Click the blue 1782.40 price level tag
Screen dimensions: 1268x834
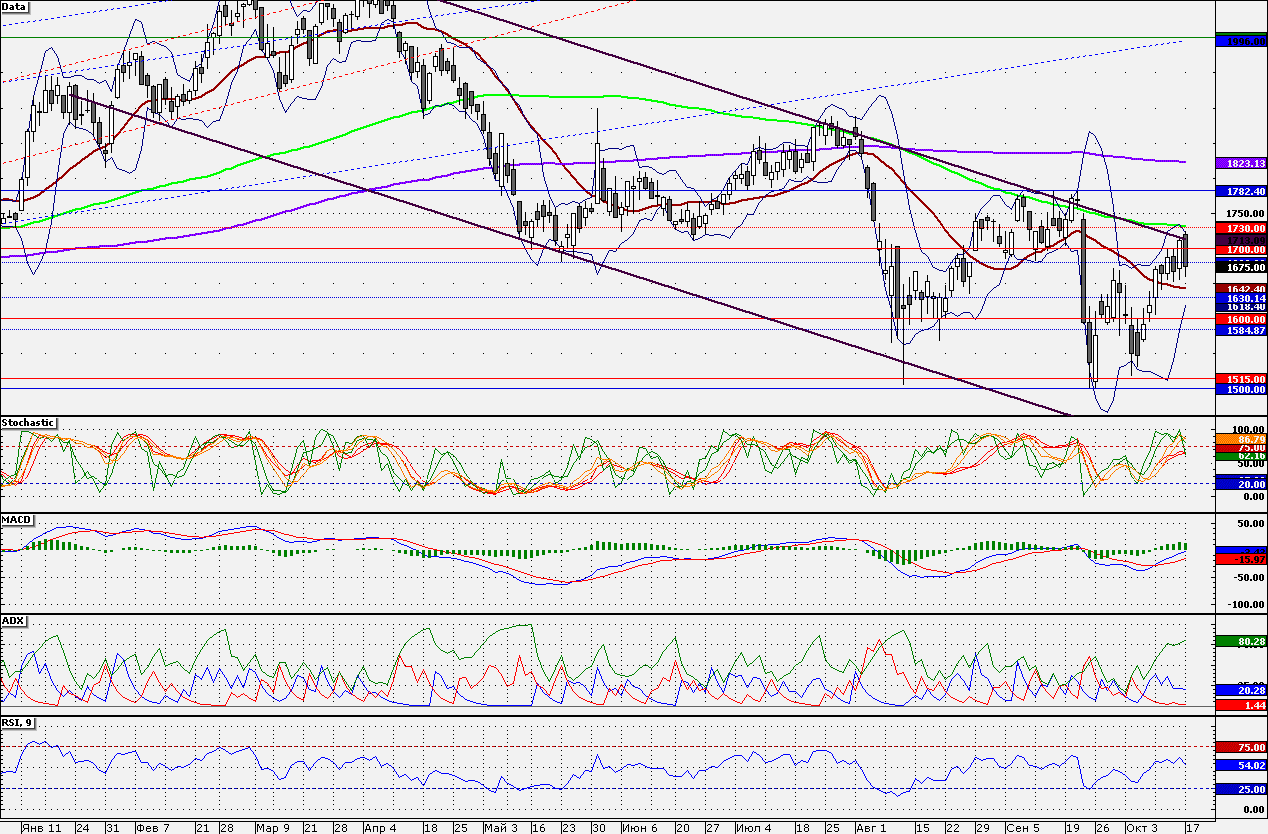[x=1240, y=190]
